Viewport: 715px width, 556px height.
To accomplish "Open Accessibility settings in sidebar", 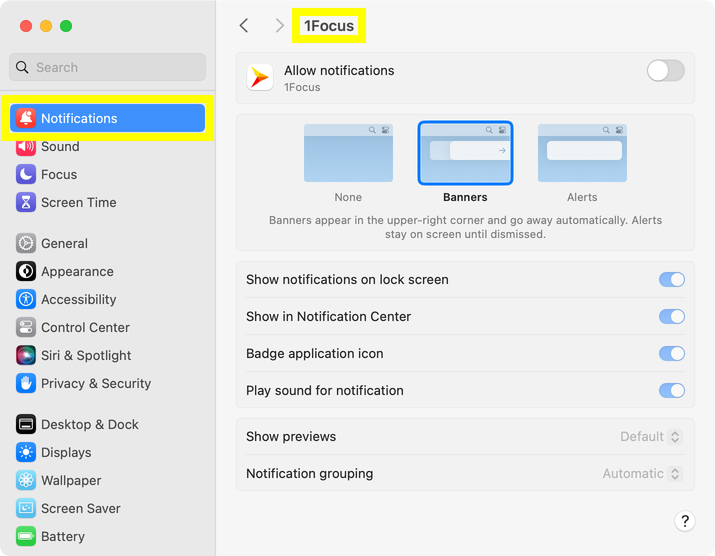I will tap(107, 299).
